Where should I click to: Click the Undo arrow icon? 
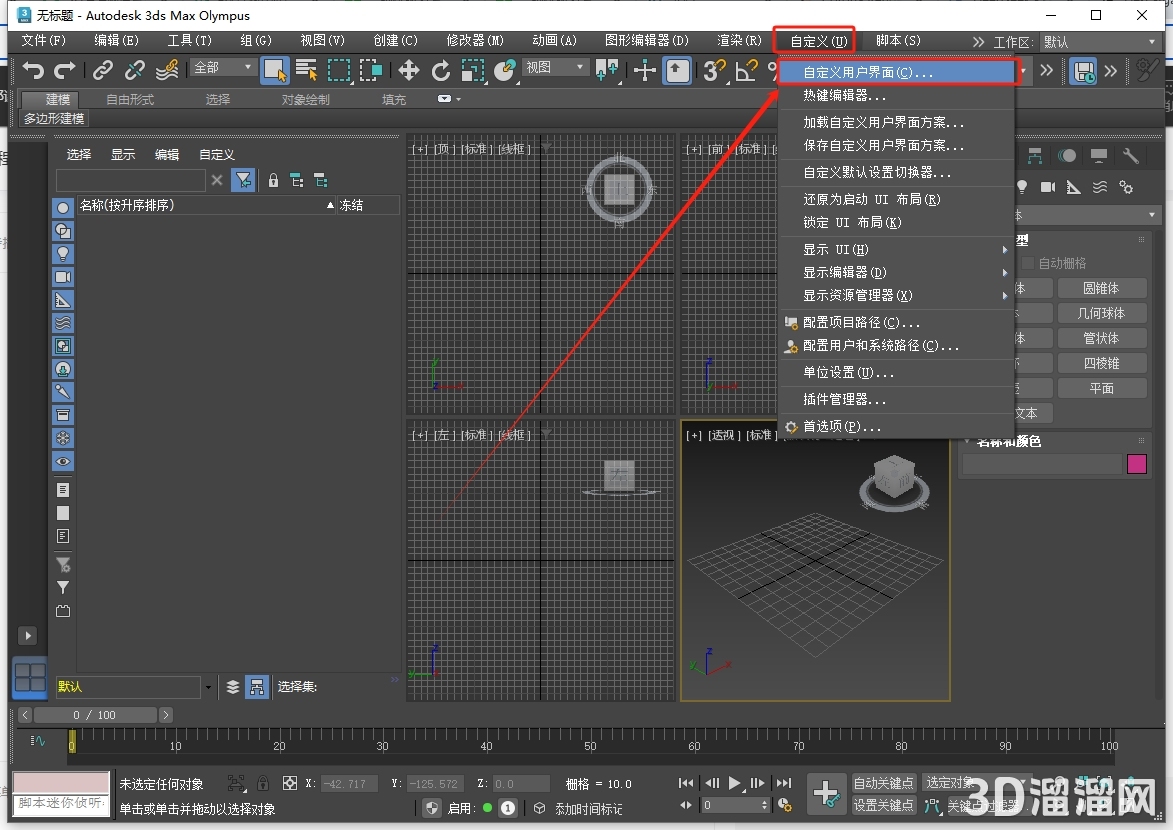coord(33,70)
